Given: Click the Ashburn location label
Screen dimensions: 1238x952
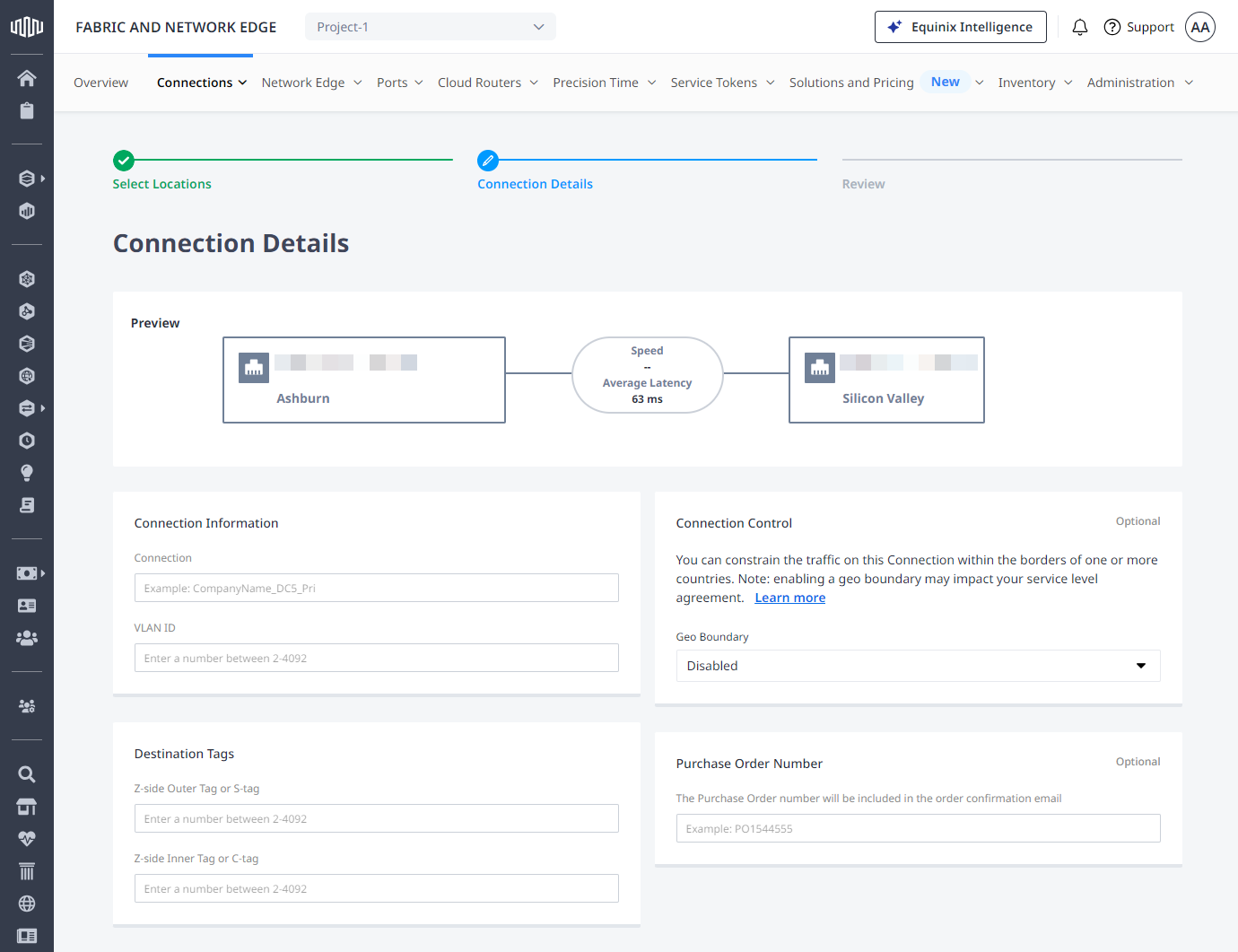Looking at the screenshot, I should (302, 398).
